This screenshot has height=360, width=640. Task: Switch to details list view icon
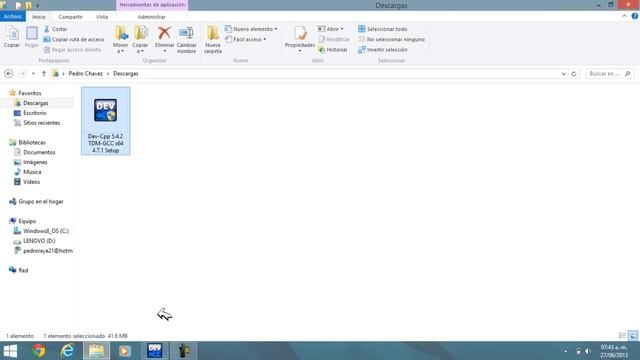(622, 336)
